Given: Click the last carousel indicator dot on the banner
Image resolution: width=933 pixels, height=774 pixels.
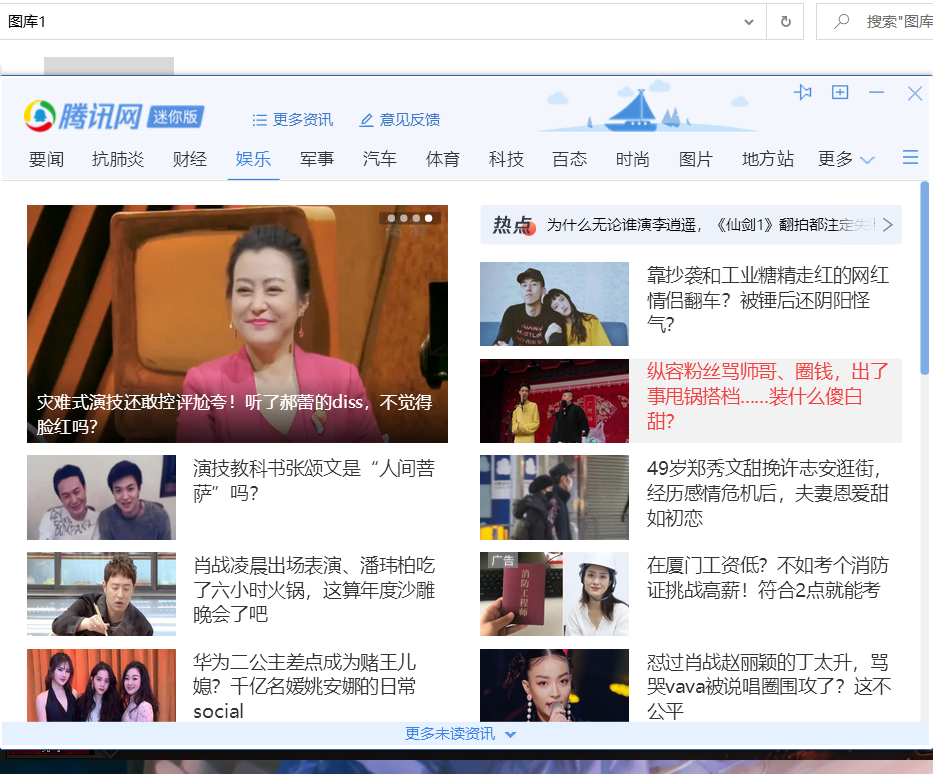Looking at the screenshot, I should (428, 218).
